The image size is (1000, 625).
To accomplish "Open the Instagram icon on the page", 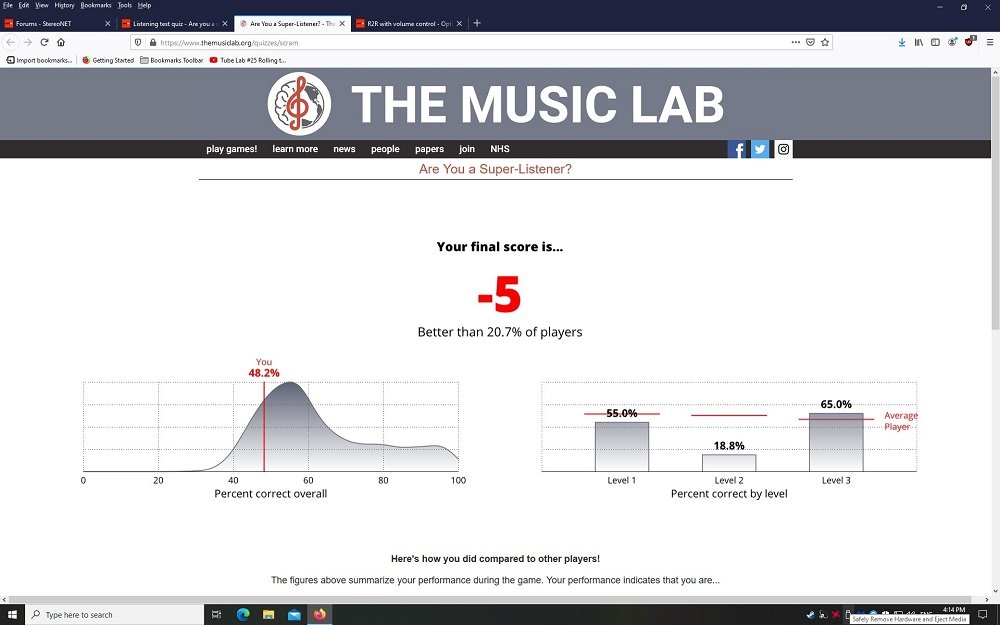I will click(783, 149).
